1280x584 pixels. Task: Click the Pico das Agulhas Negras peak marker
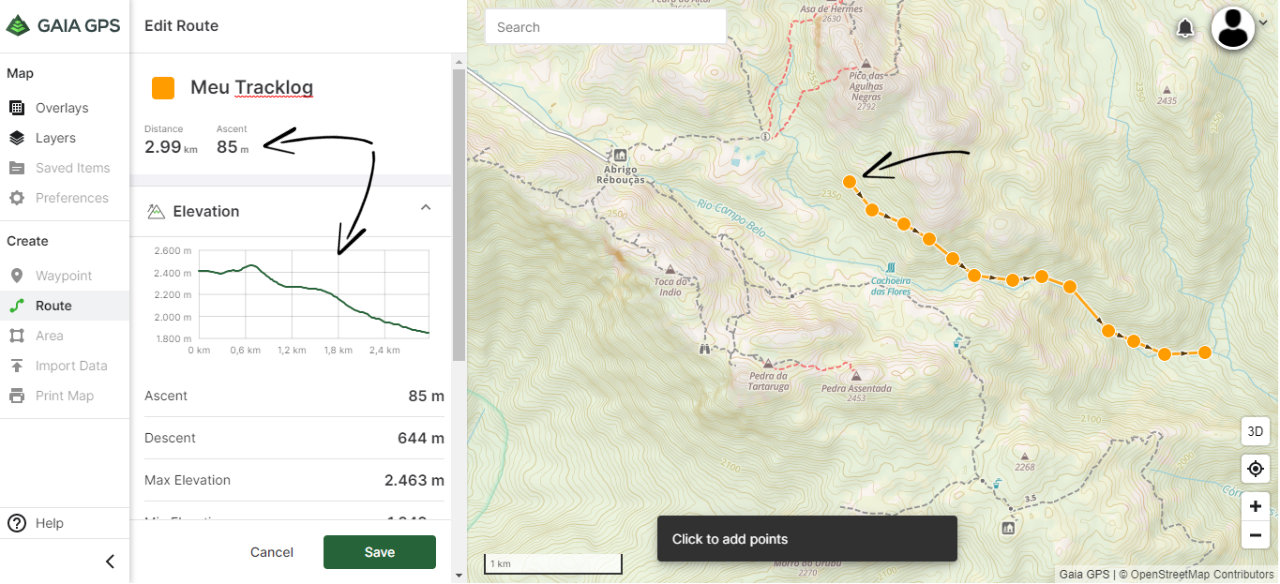tap(866, 62)
